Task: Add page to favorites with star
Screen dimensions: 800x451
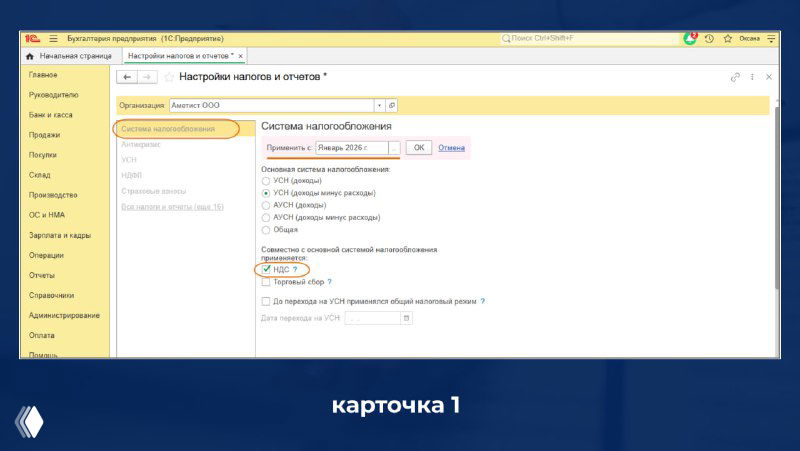Action: [169, 77]
